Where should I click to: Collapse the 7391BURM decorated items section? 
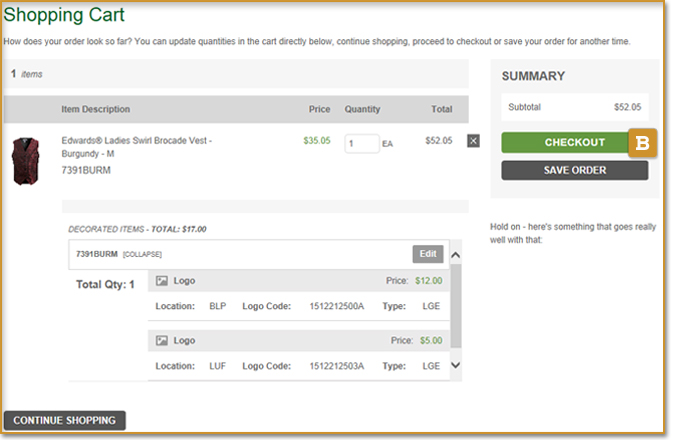[142, 255]
